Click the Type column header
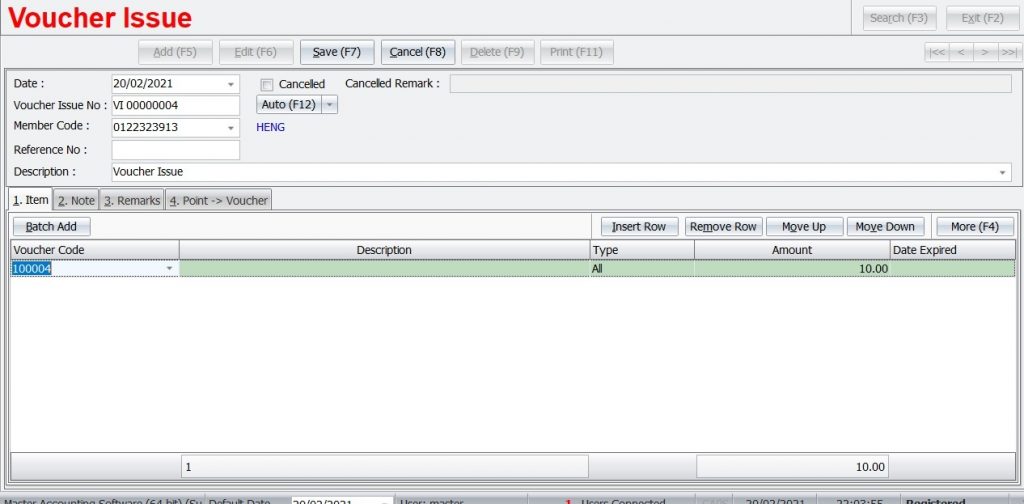This screenshot has width=1024, height=504. pyautogui.click(x=642, y=250)
